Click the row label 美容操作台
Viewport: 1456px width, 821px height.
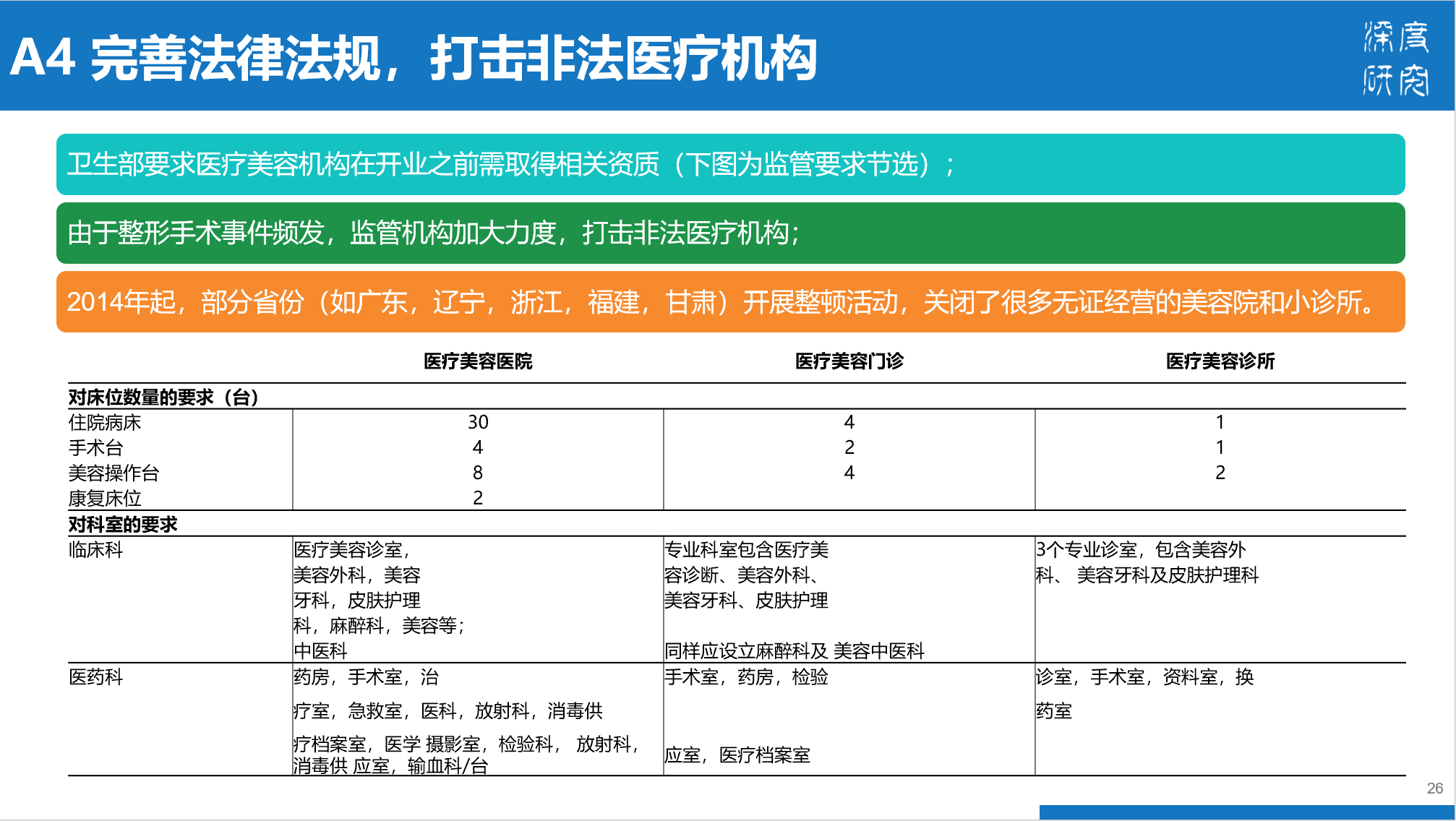[114, 473]
